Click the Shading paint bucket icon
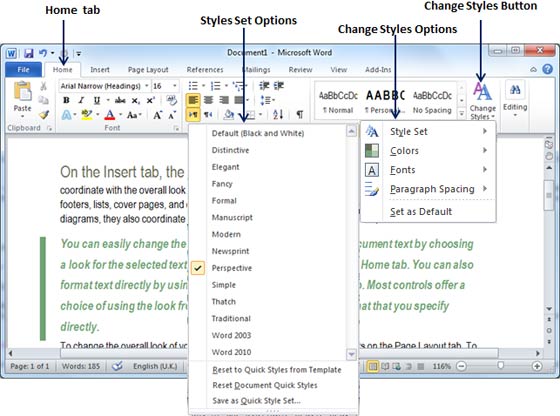This screenshot has width=560, height=416. tap(229, 115)
